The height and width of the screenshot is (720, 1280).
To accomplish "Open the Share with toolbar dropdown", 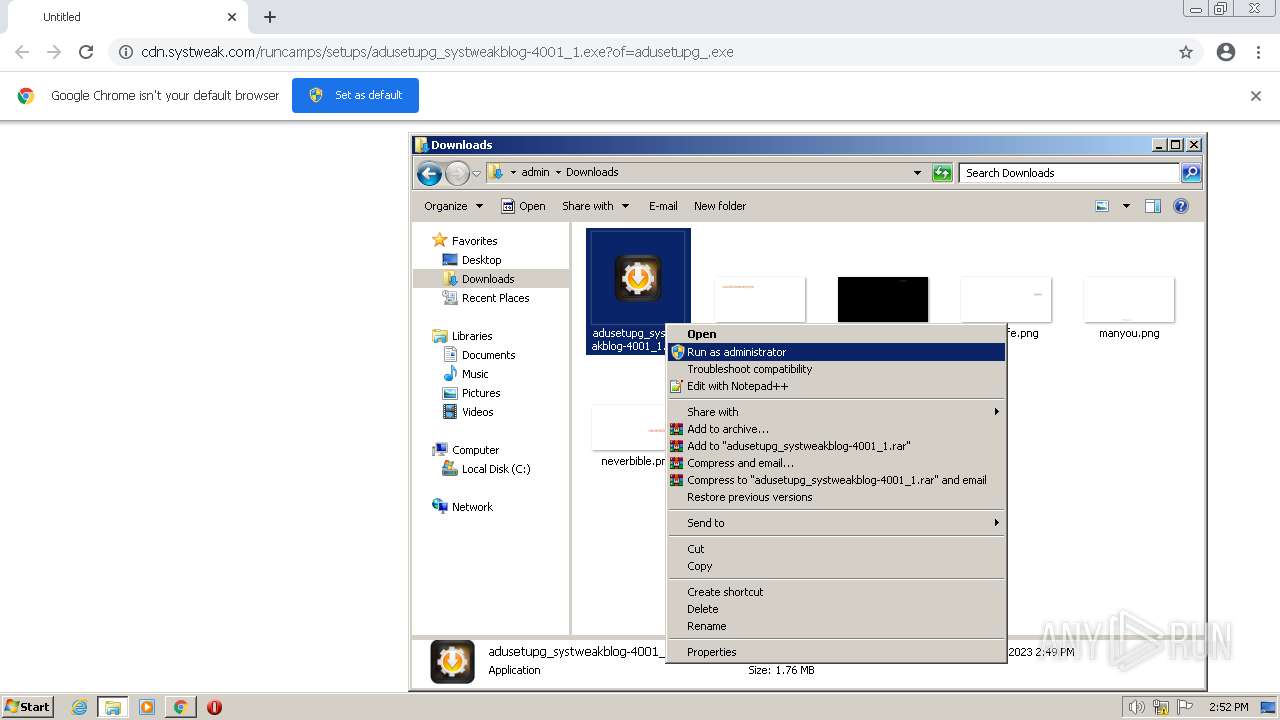I will [596, 206].
